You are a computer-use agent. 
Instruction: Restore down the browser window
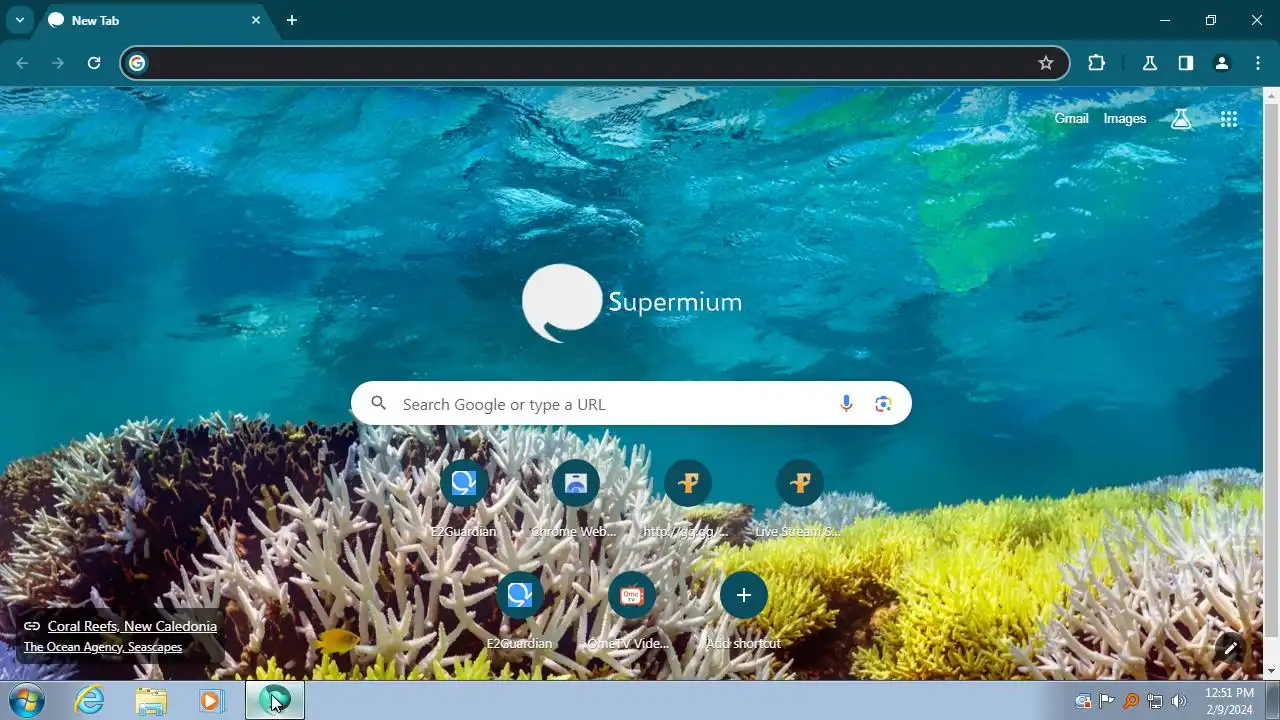click(x=1211, y=20)
